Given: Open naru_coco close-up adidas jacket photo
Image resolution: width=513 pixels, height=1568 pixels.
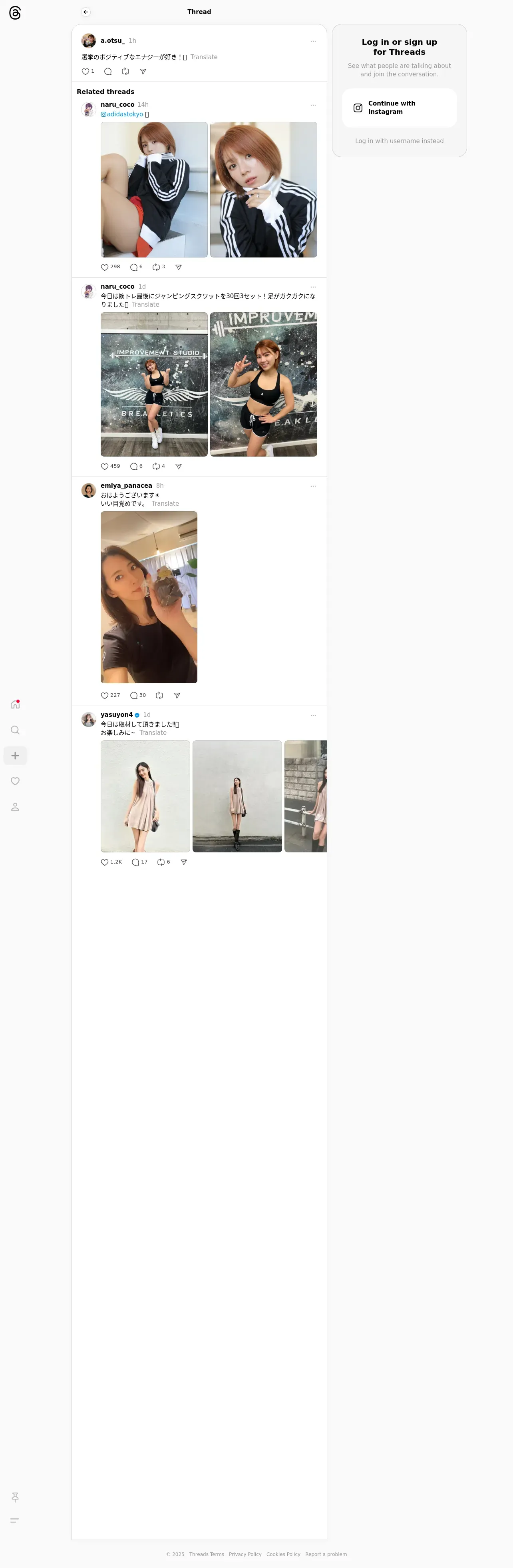Looking at the screenshot, I should (x=264, y=190).
